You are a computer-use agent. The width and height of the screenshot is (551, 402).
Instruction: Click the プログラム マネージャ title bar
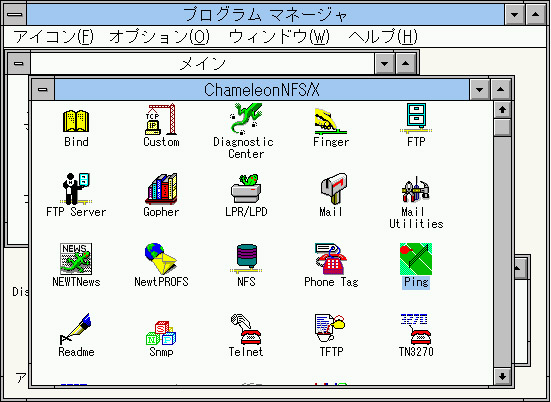[265, 14]
